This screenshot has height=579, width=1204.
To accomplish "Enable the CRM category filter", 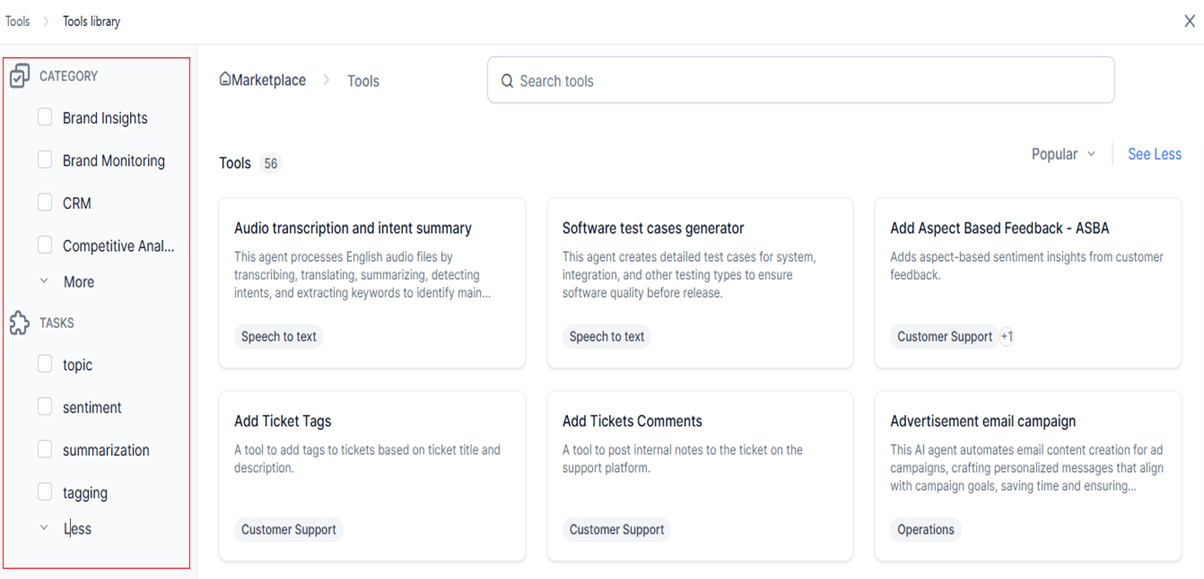I will 45,202.
